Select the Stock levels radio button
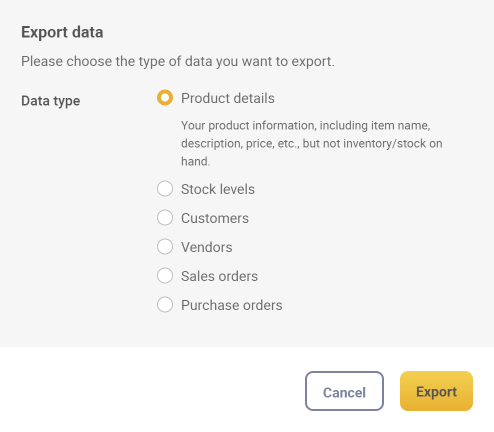The image size is (494, 432). coord(165,189)
